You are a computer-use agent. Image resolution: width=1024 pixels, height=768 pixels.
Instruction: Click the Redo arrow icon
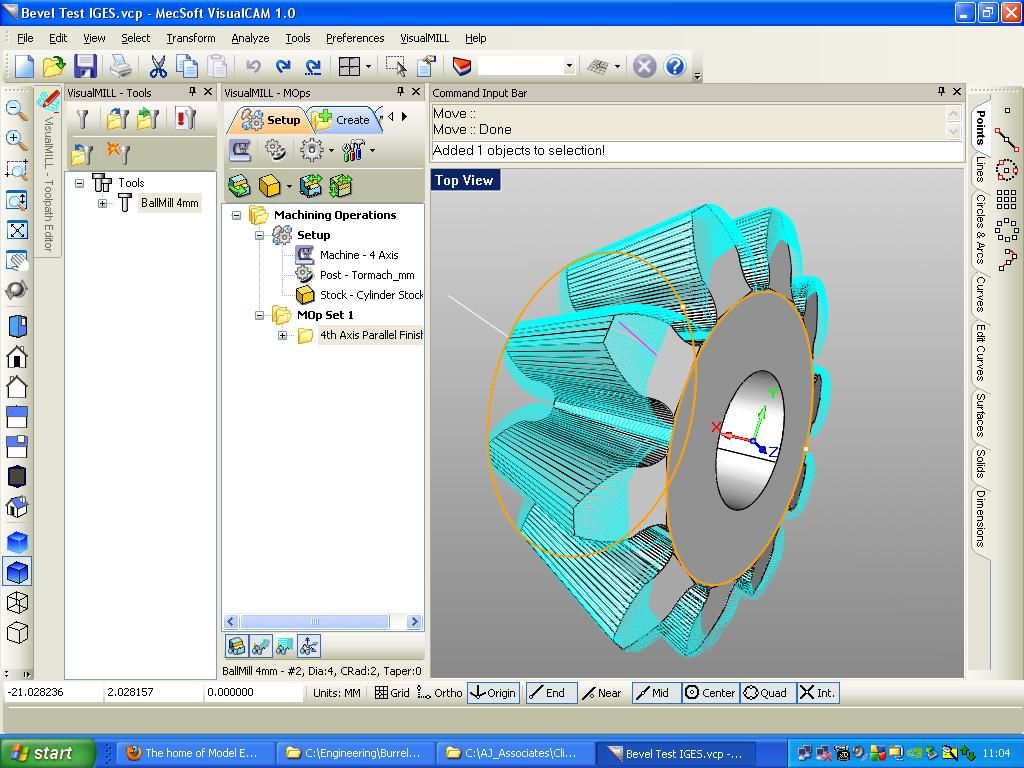tap(283, 66)
